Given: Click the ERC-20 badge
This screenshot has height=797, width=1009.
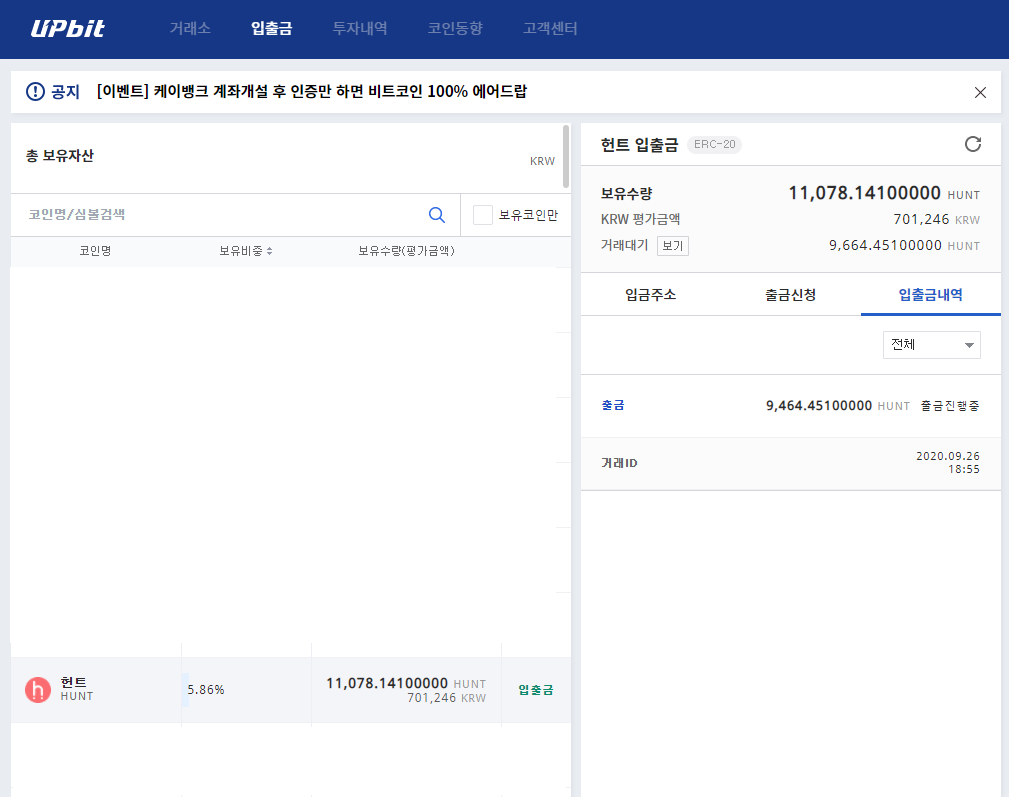Looking at the screenshot, I should tap(714, 145).
